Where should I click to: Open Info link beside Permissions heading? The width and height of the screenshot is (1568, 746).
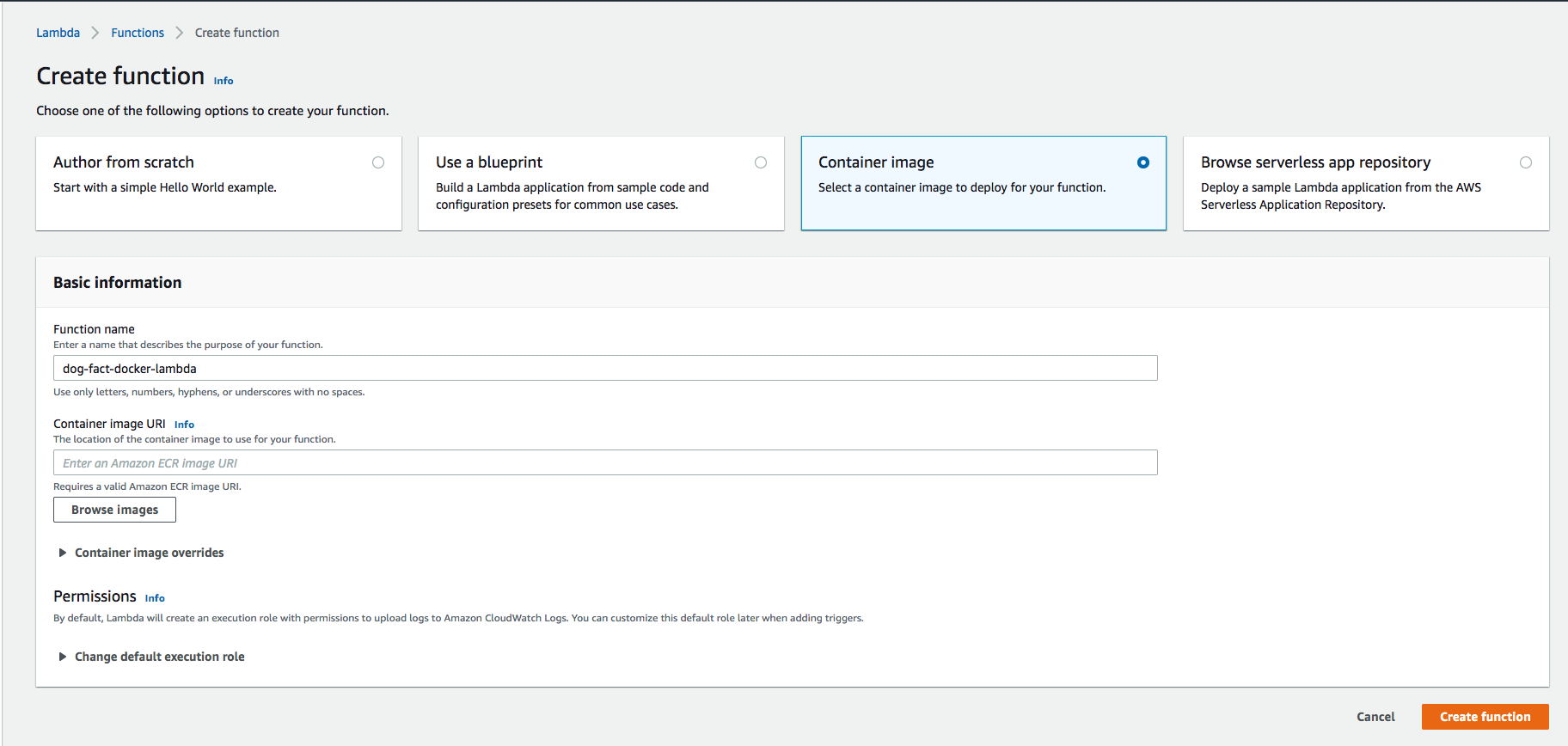pyautogui.click(x=155, y=598)
